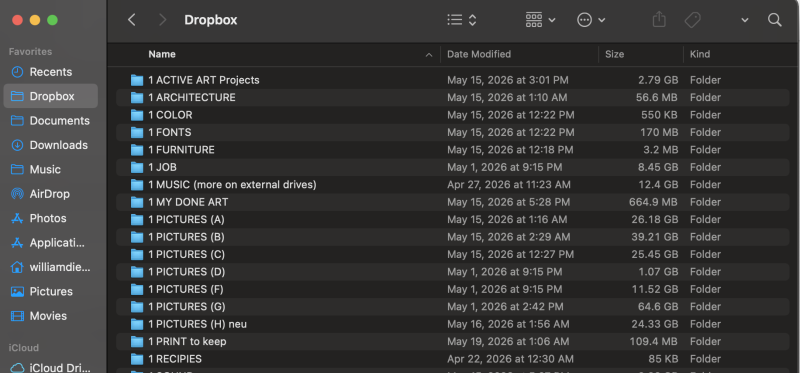Click the Share toolbar icon
This screenshot has width=800, height=373.
659,20
